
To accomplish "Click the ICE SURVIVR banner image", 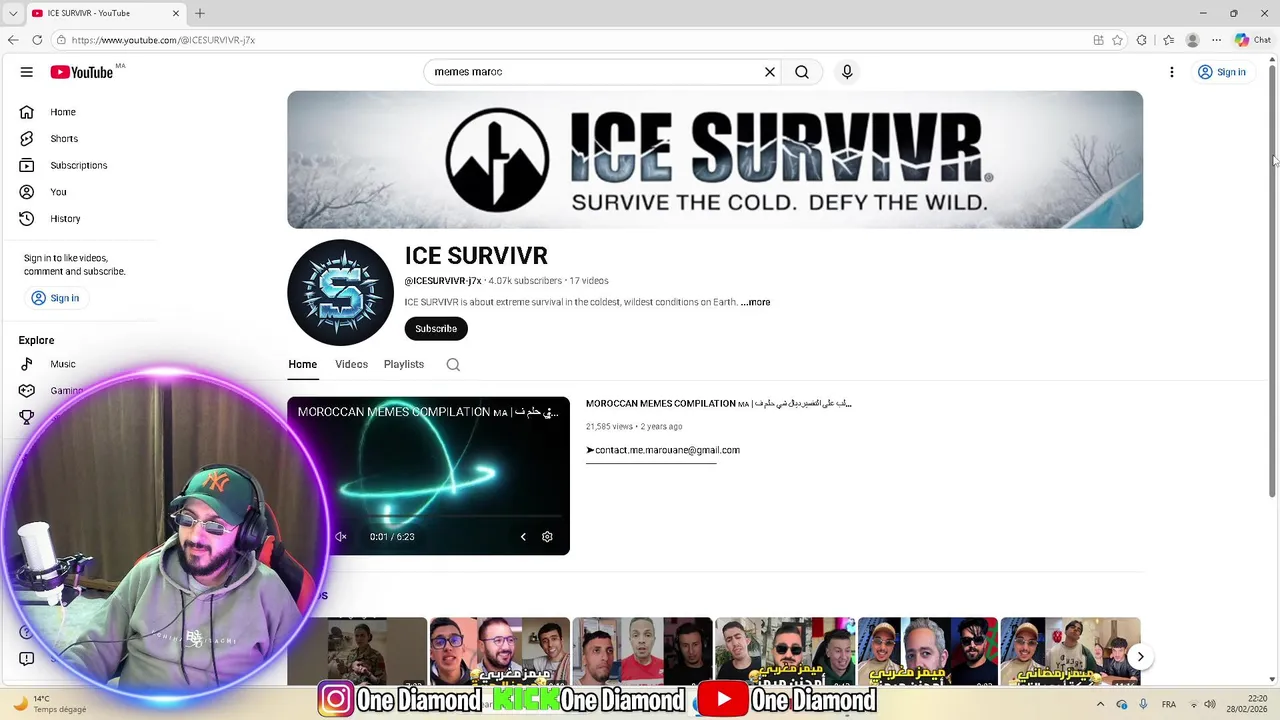I will coord(715,160).
